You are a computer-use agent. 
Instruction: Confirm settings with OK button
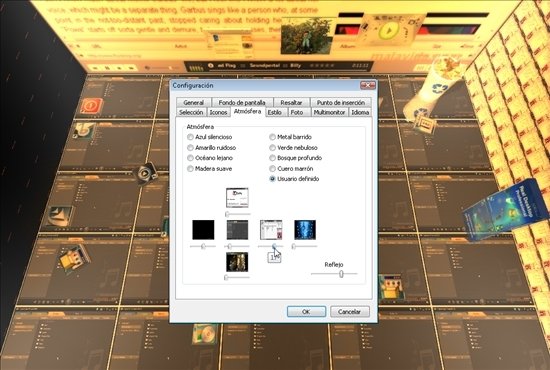[x=306, y=311]
